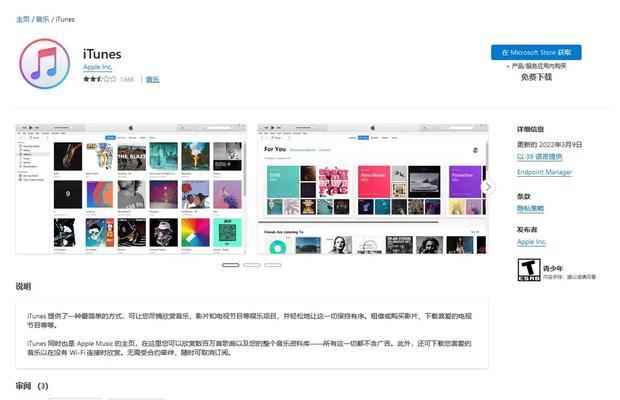
Task: Click the 发布者 label
Action: pyautogui.click(x=527, y=230)
